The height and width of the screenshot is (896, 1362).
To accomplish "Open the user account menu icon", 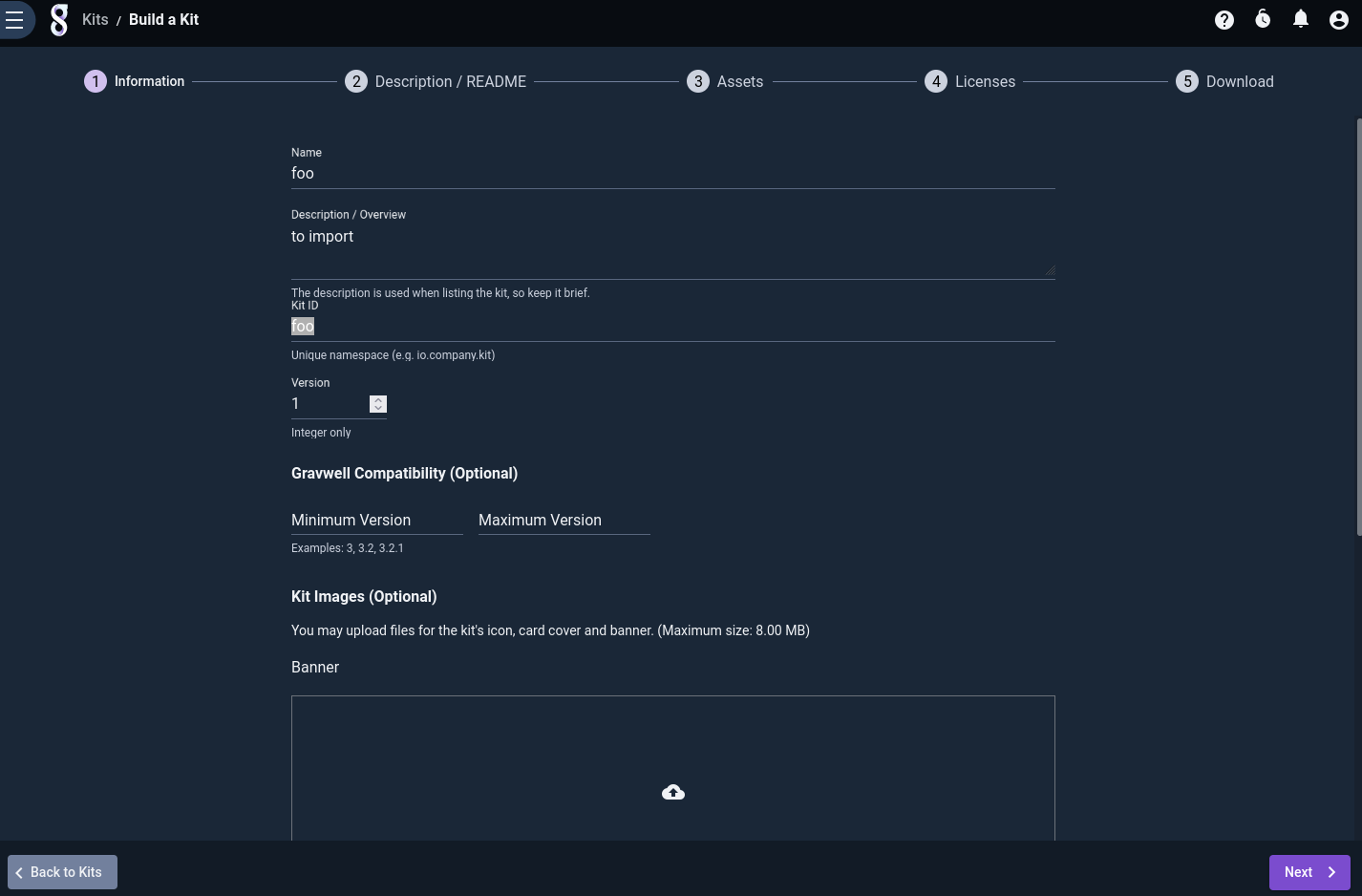I will pos(1338,20).
